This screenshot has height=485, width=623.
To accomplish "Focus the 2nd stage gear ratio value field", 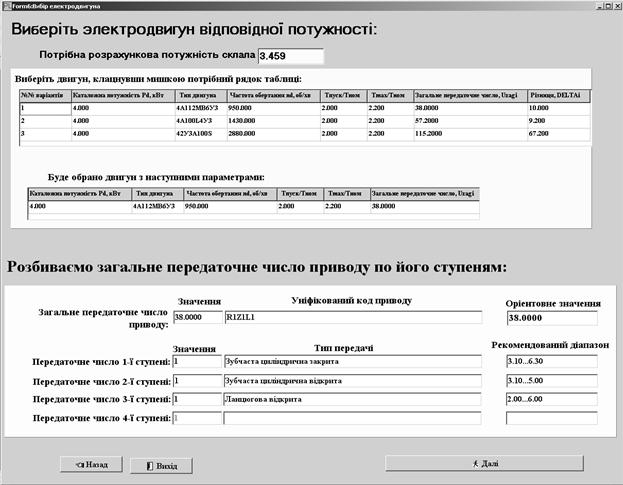I will 197,381.
